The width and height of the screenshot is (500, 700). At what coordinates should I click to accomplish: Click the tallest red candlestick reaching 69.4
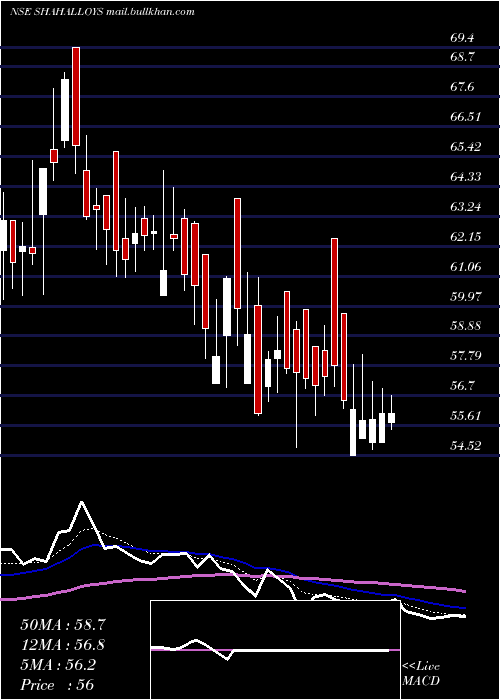(x=76, y=96)
